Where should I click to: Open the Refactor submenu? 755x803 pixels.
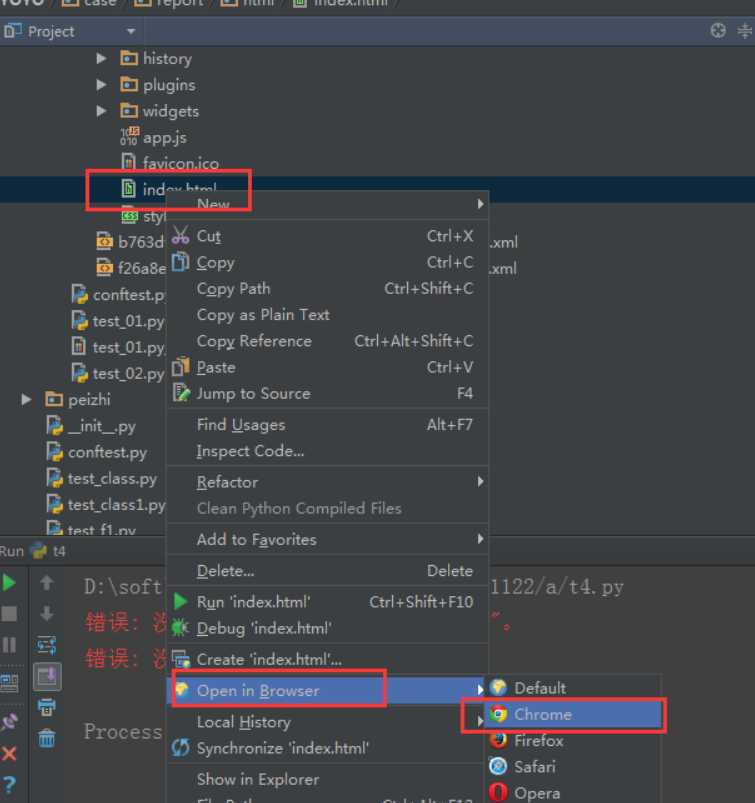click(x=328, y=482)
